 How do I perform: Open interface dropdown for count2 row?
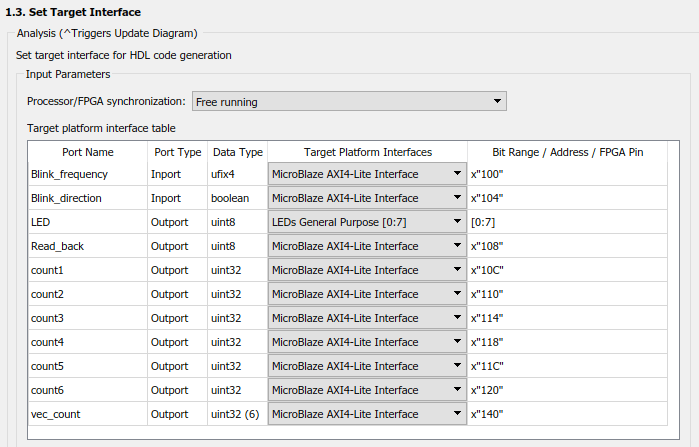click(366, 294)
